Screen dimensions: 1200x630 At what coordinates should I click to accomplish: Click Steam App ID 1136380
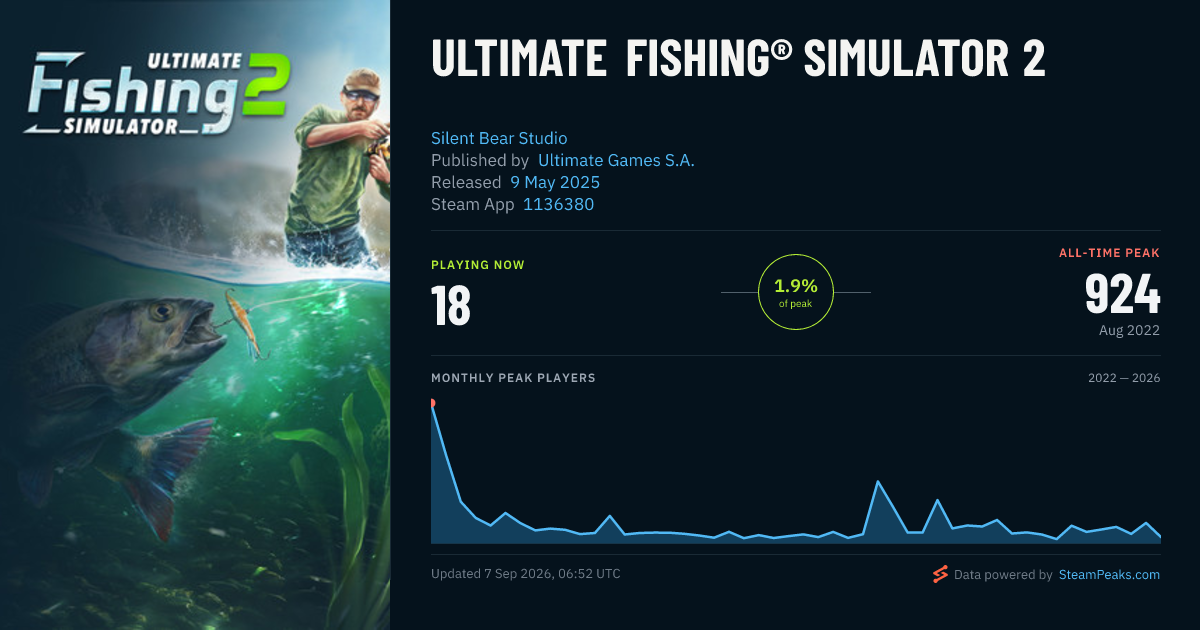click(559, 204)
